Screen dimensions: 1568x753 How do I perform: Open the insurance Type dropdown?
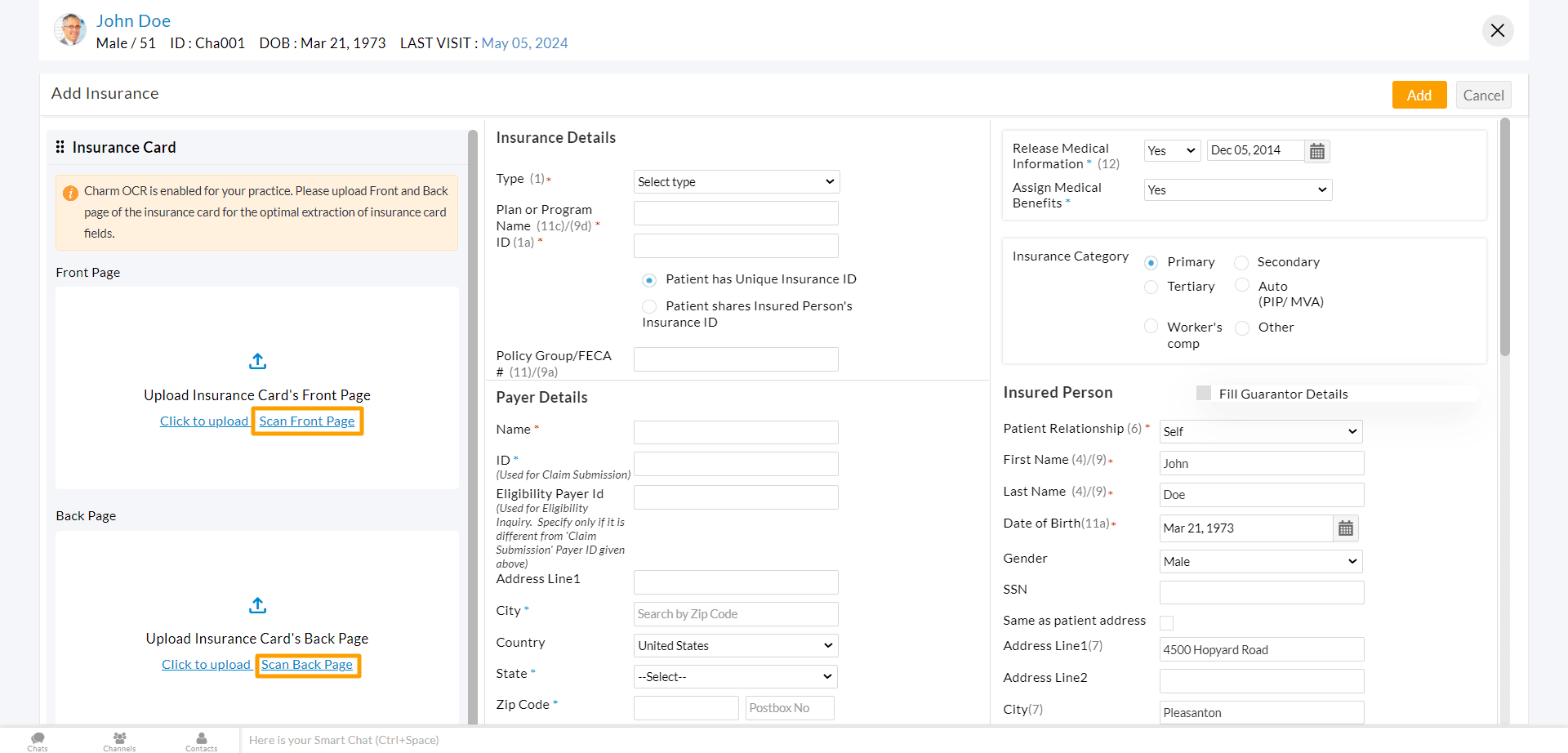pyautogui.click(x=735, y=181)
